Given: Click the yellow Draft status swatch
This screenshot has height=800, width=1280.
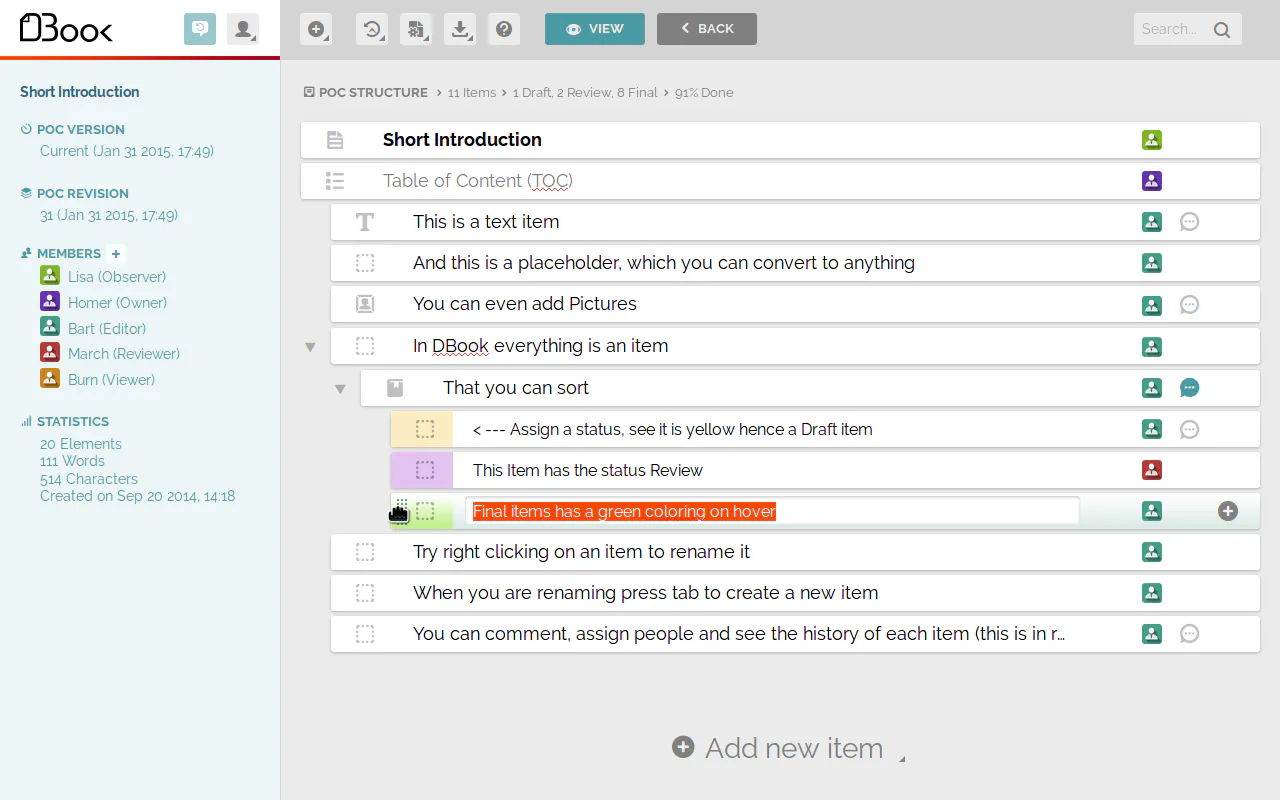Looking at the screenshot, I should pos(422,429).
